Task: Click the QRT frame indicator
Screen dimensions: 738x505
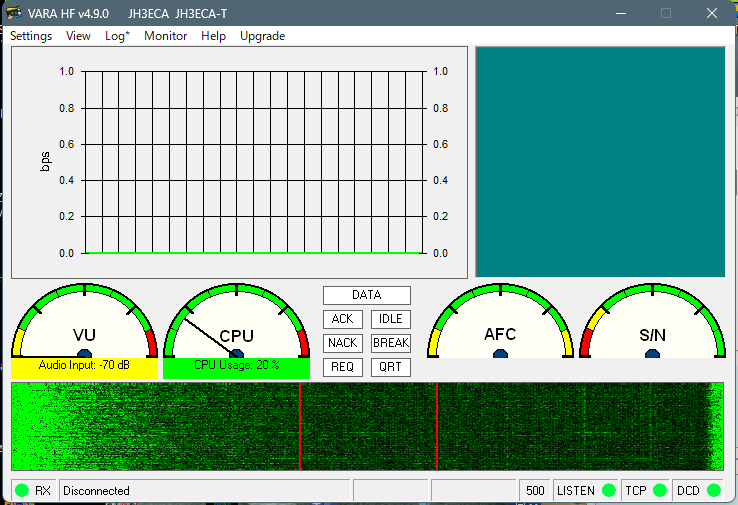Action: [390, 367]
